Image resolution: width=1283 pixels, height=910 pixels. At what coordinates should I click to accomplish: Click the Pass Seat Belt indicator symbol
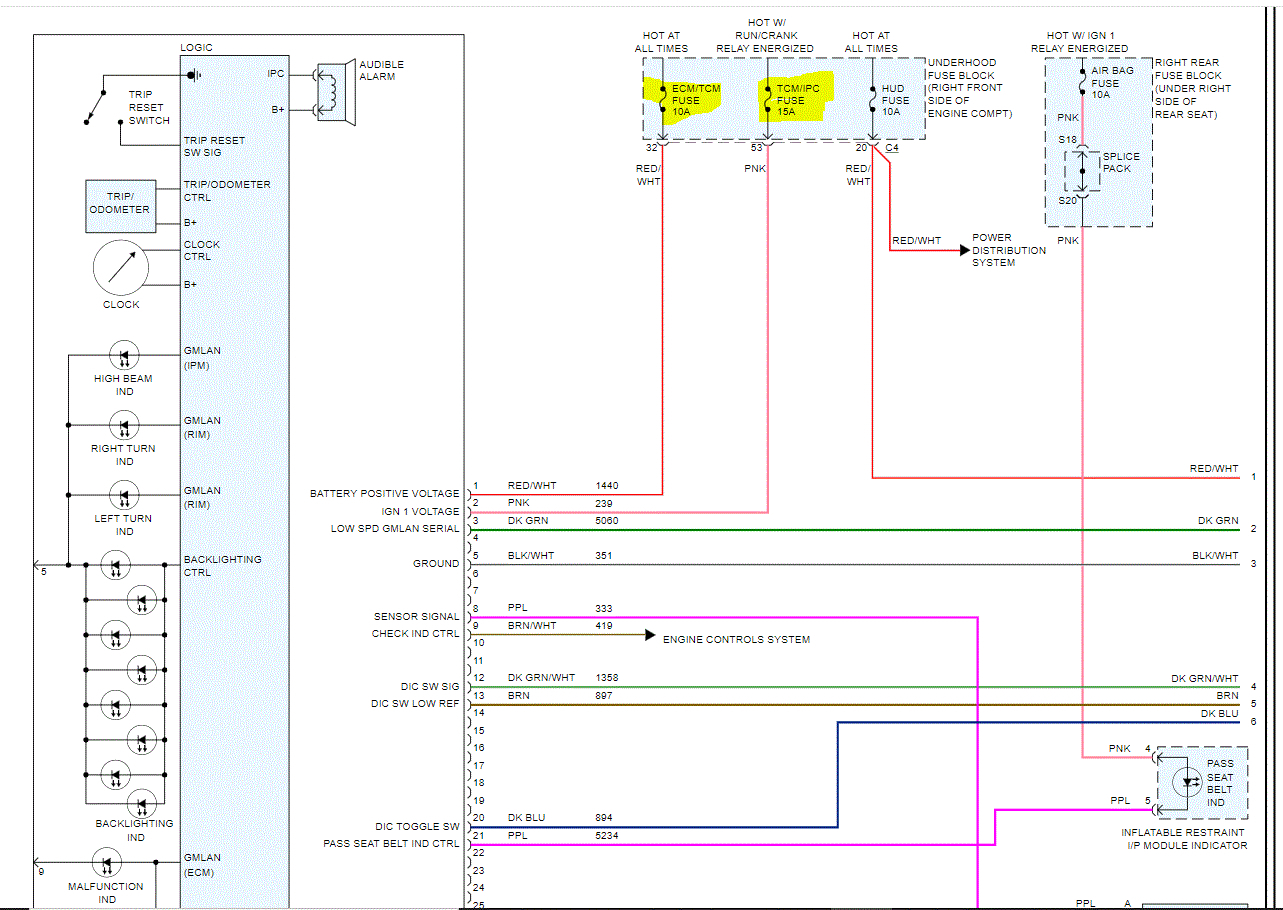pyautogui.click(x=1189, y=783)
